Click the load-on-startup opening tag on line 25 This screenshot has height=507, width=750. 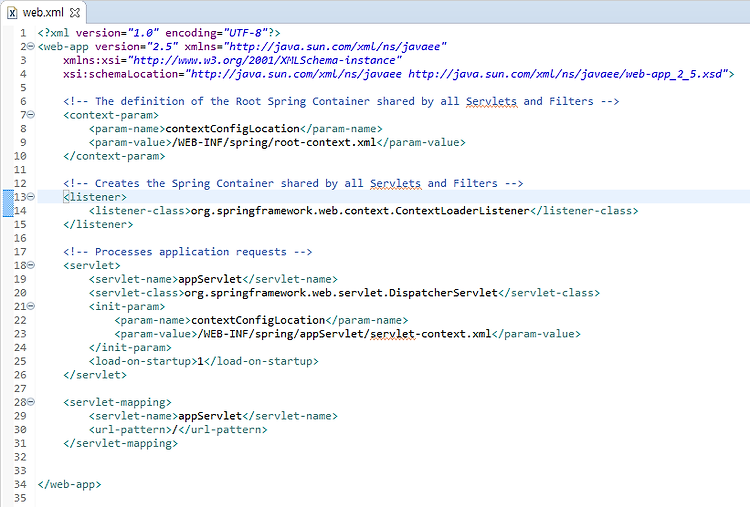pyautogui.click(x=143, y=361)
